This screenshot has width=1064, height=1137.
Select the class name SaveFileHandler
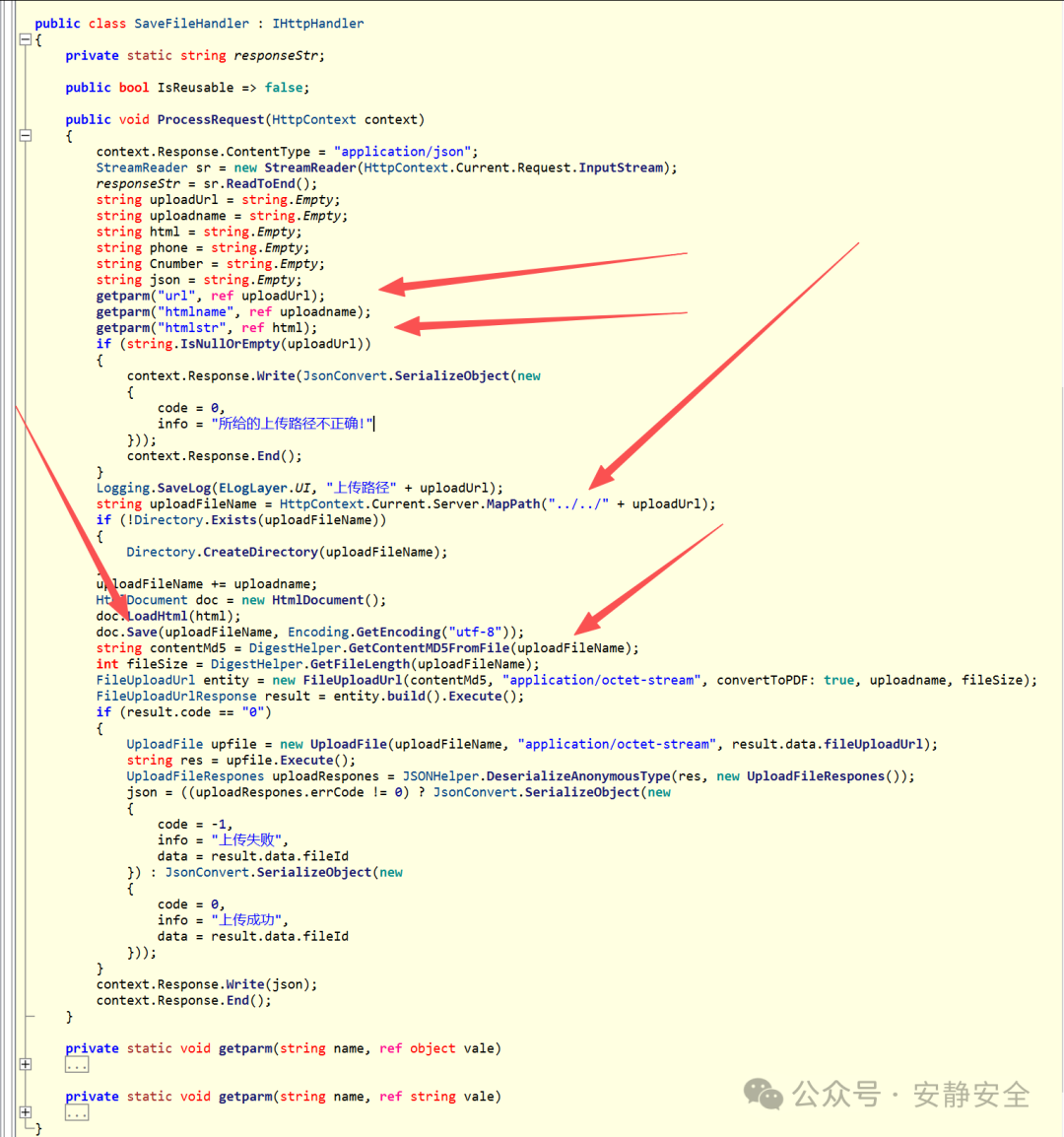click(192, 23)
